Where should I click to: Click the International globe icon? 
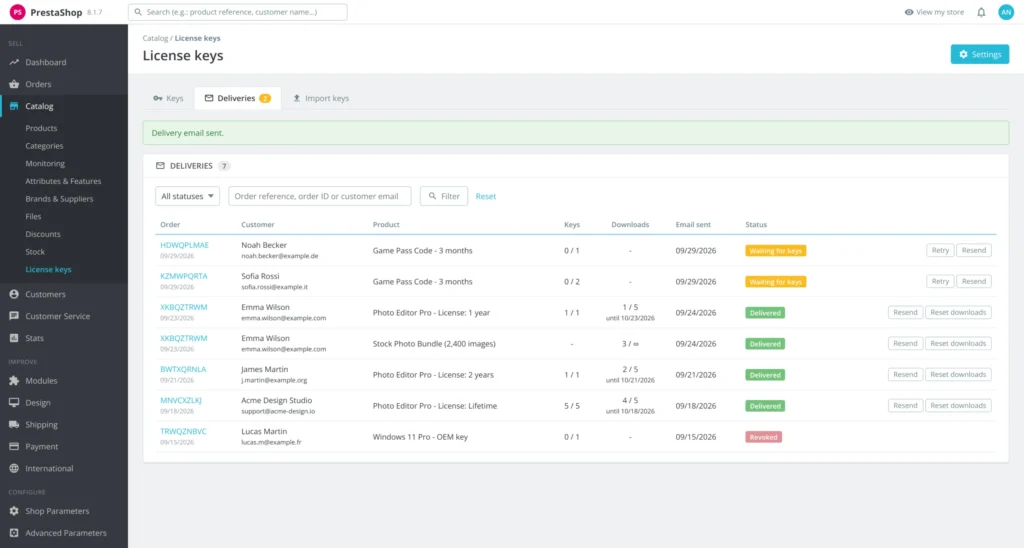tap(14, 468)
